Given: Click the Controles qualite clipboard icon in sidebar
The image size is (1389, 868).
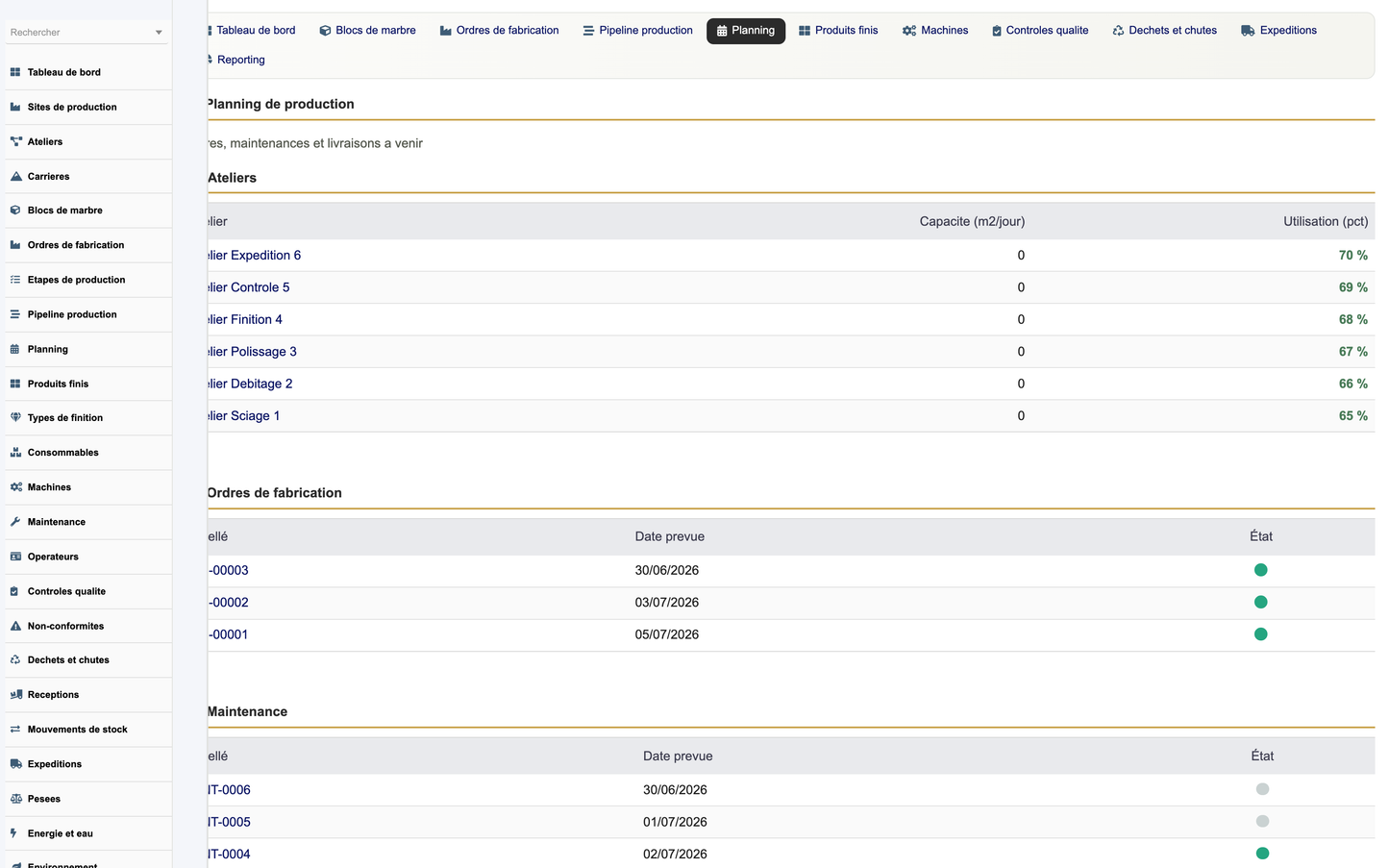Looking at the screenshot, I should [x=15, y=591].
